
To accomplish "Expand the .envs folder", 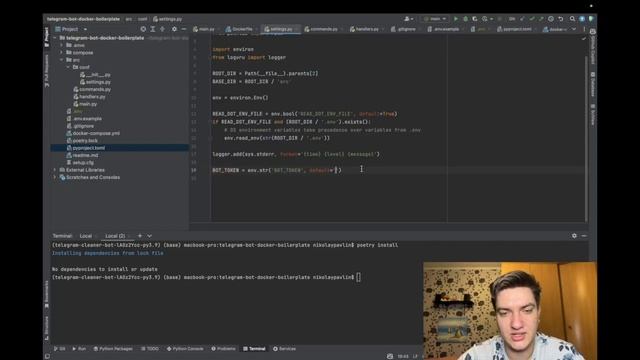I will pyautogui.click(x=62, y=45).
